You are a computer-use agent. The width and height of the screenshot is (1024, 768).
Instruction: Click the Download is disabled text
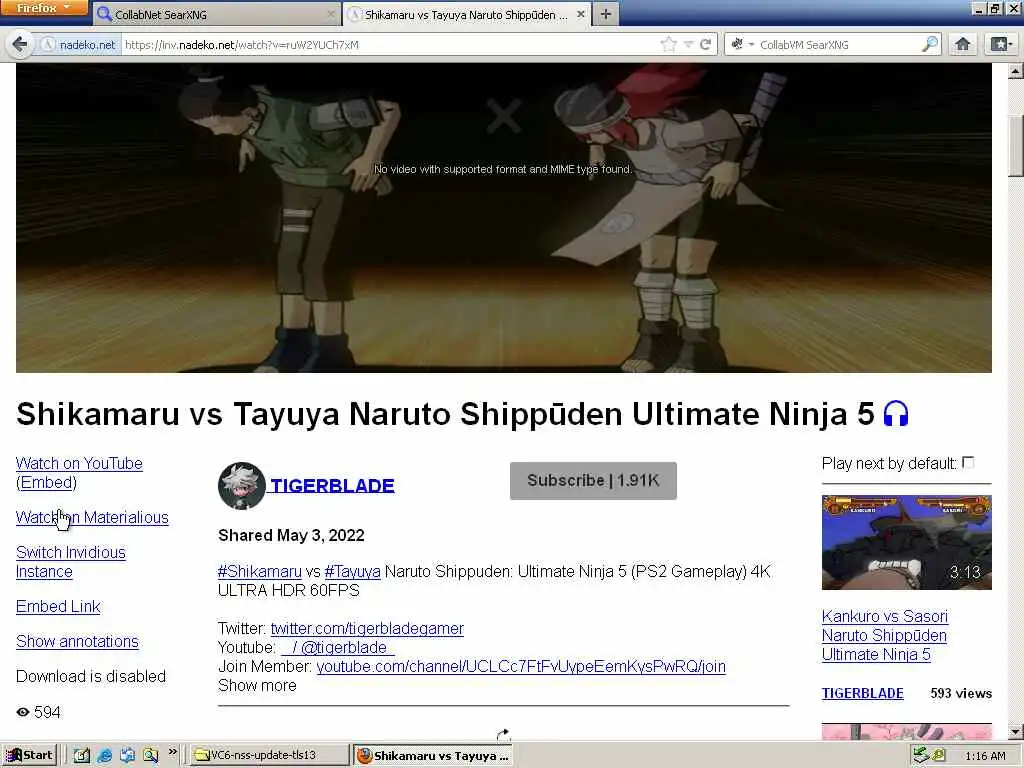point(91,676)
